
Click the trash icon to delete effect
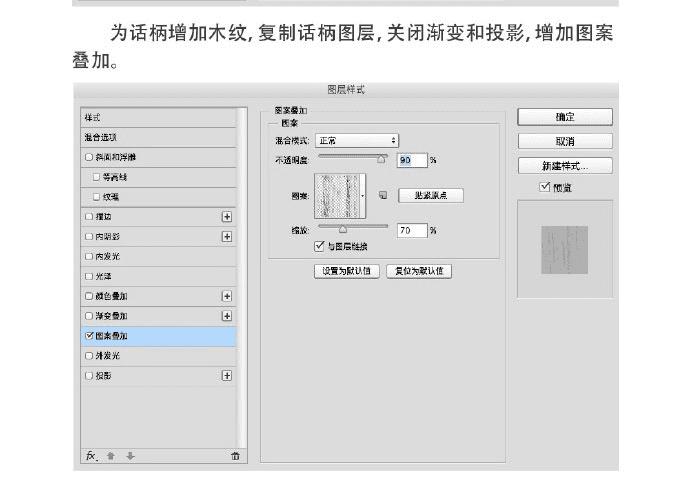[x=235, y=456]
